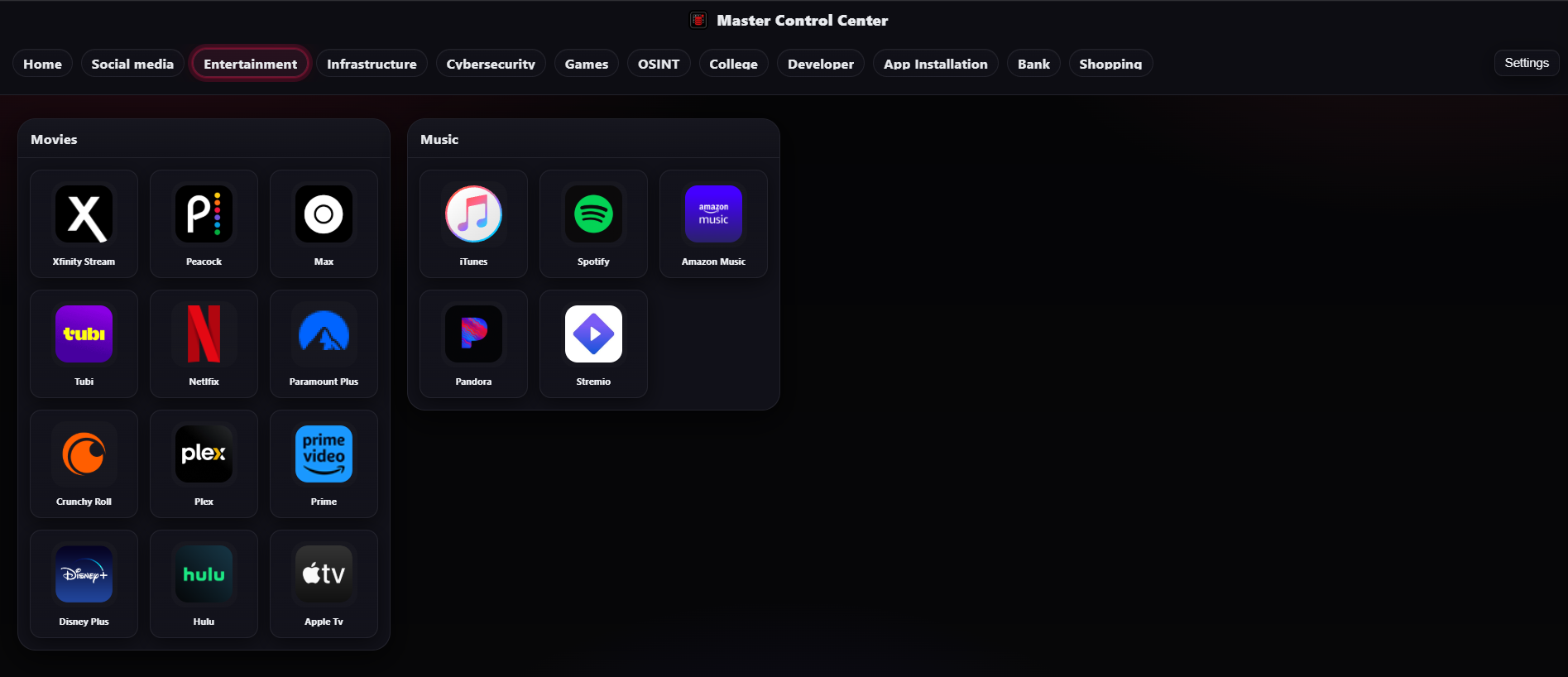
Task: Click the Xfinity Stream label text
Action: coord(84,262)
